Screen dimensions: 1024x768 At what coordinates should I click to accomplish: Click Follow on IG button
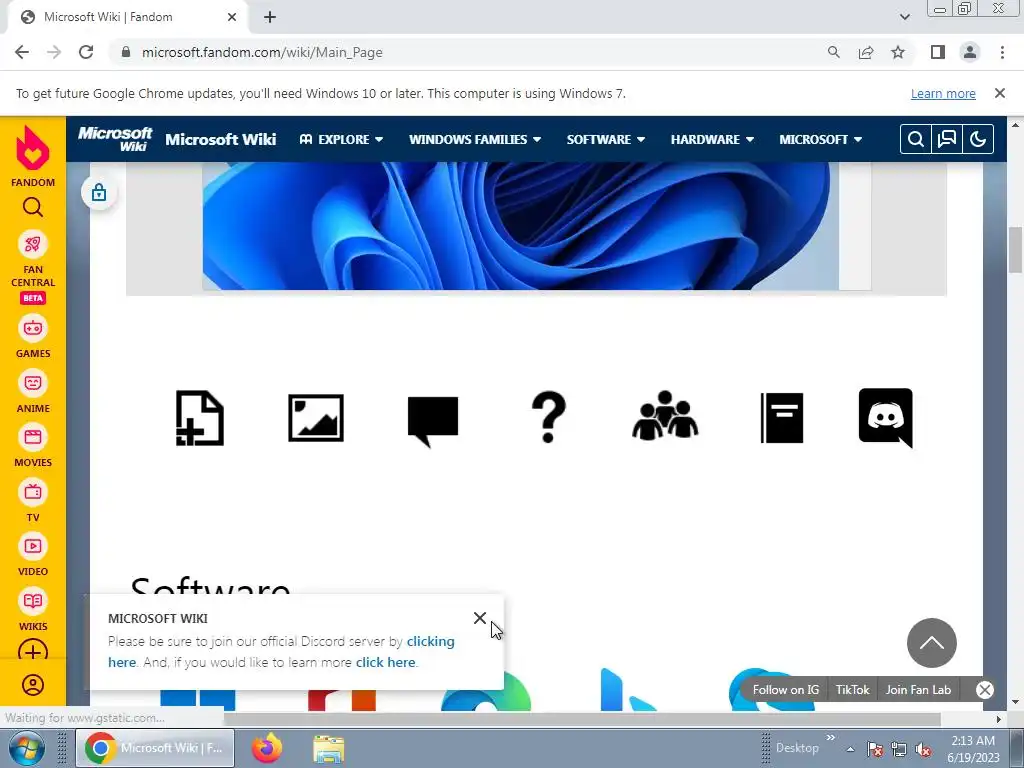point(786,690)
